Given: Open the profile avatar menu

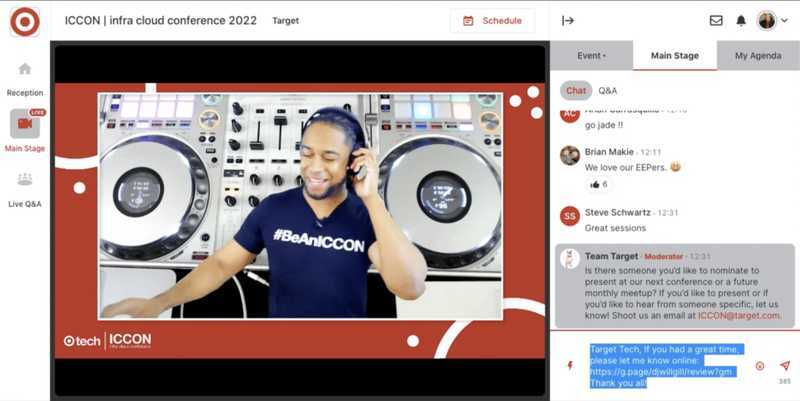Looking at the screenshot, I should (x=772, y=20).
